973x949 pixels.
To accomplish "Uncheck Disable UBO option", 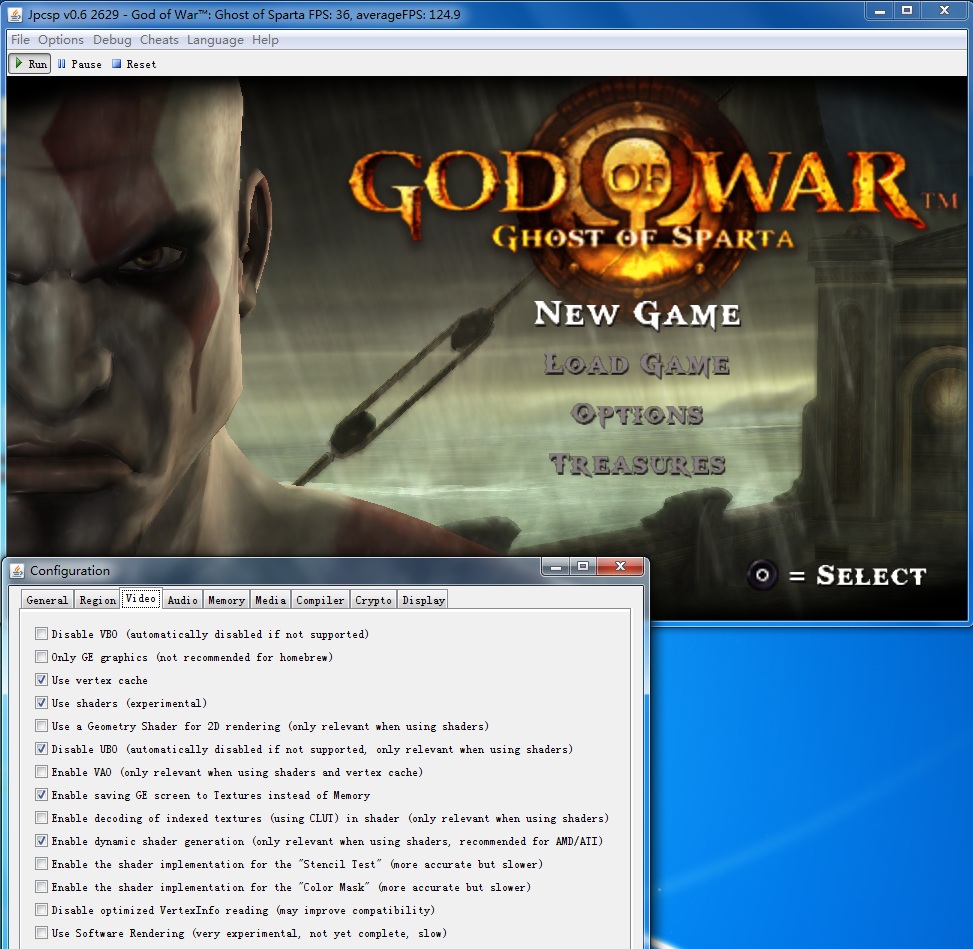I will pyautogui.click(x=41, y=749).
